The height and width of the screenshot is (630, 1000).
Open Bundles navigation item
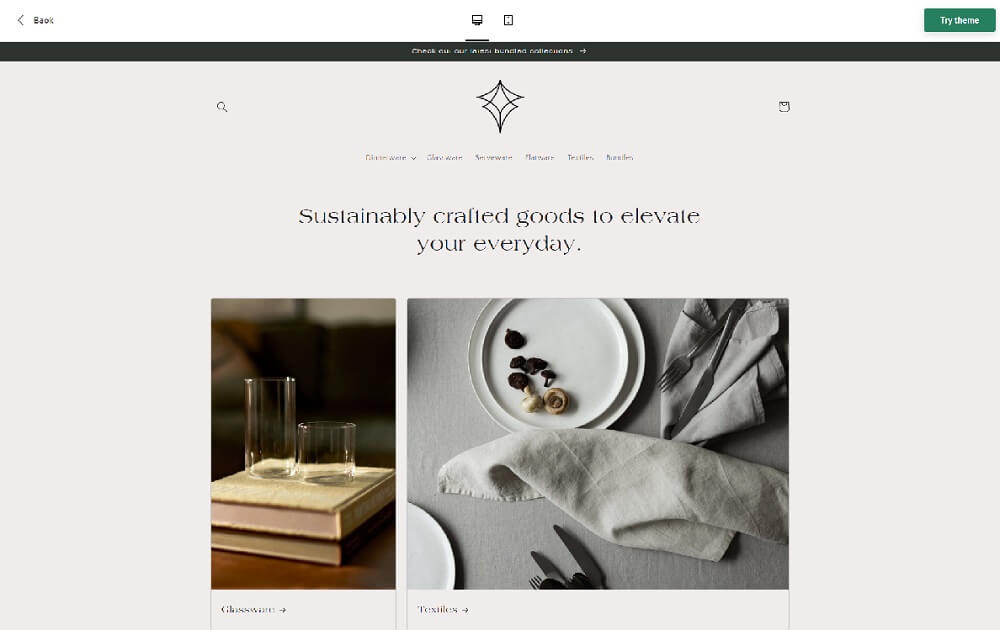coord(619,158)
